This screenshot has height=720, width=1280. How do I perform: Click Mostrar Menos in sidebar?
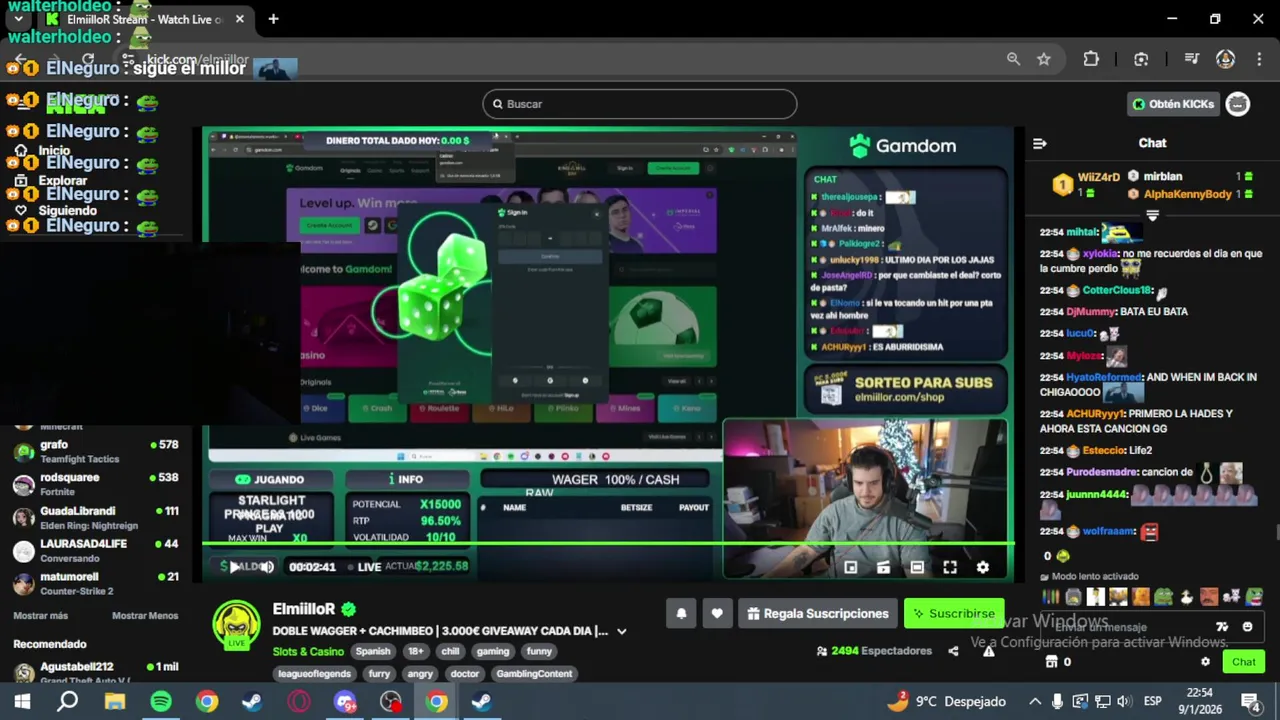tap(145, 616)
